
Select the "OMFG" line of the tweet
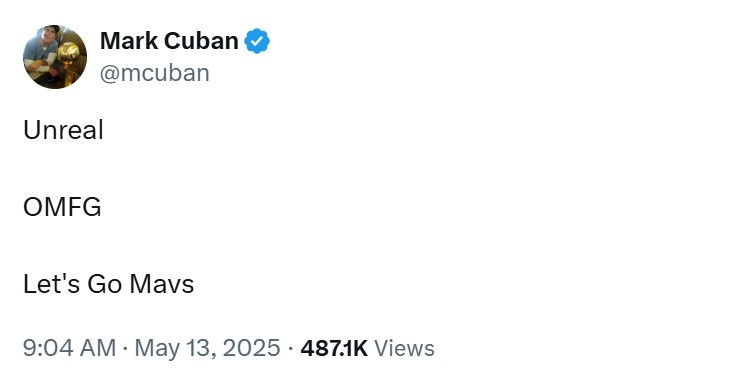[62, 207]
